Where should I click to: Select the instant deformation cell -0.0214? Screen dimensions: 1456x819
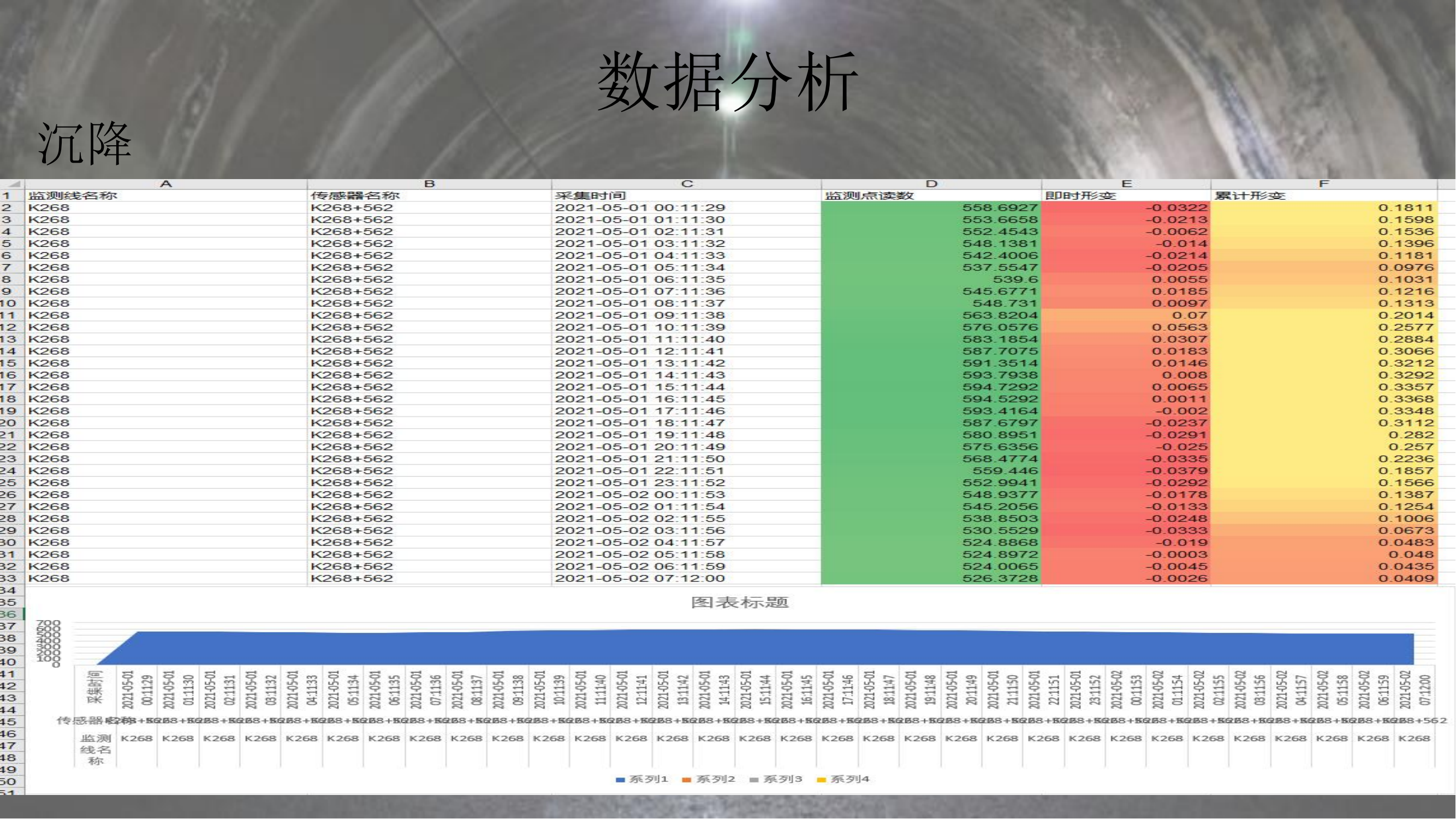coord(1126,256)
